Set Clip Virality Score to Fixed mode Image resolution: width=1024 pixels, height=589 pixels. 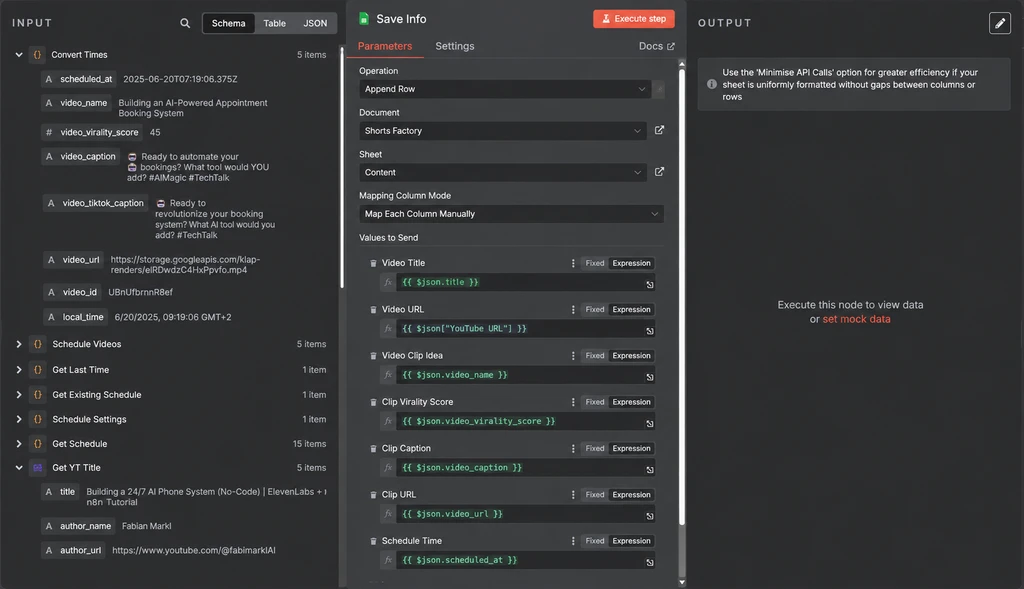point(594,402)
